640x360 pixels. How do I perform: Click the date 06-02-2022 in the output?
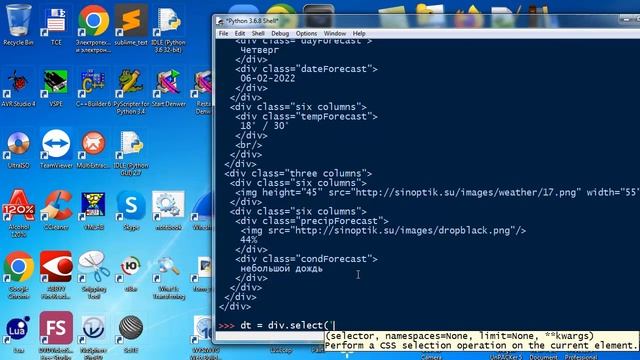(x=268, y=78)
